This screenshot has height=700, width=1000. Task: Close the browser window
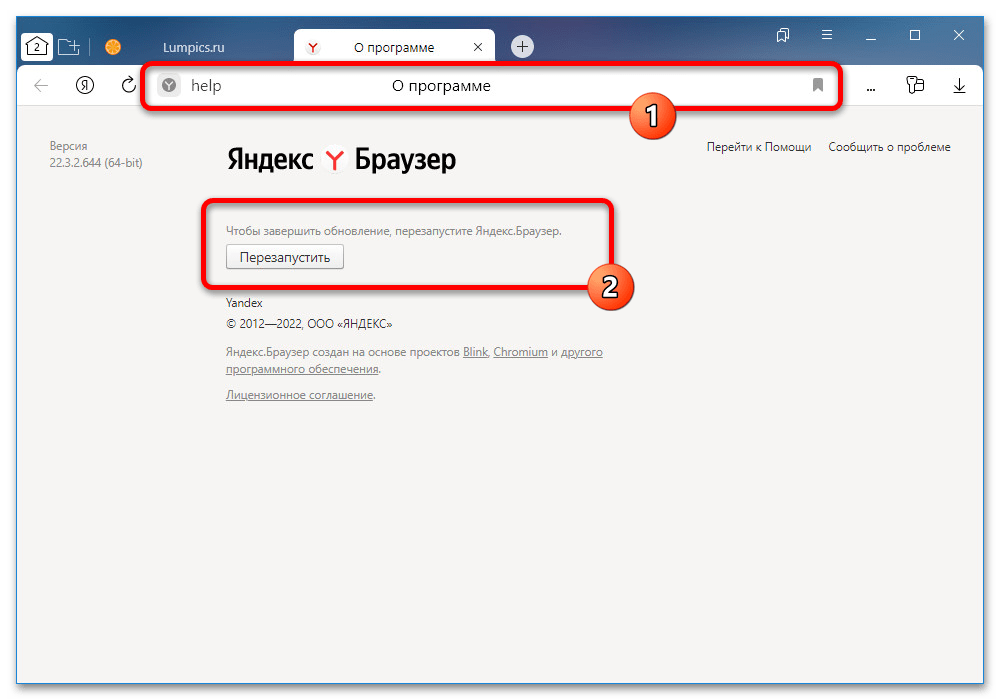pyautogui.click(x=959, y=35)
